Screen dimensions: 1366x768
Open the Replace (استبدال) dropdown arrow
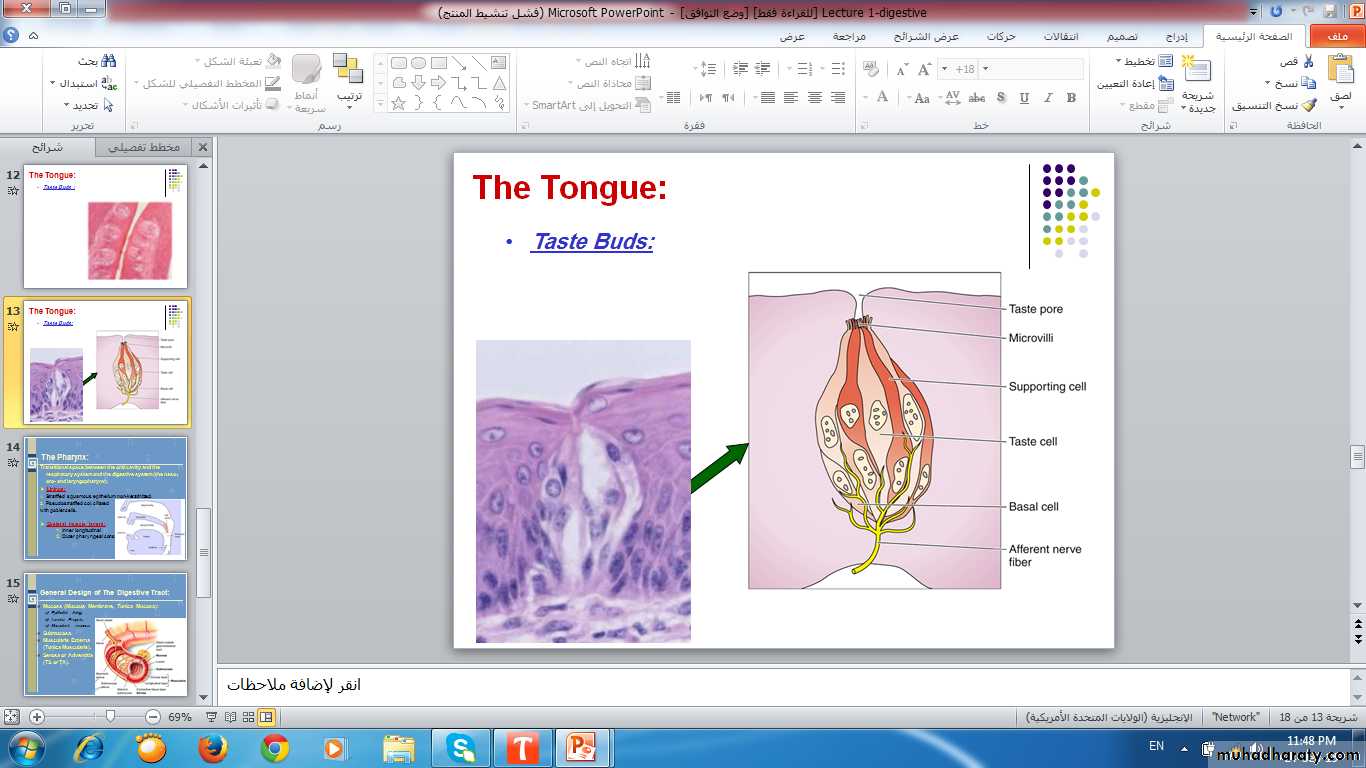point(53,84)
